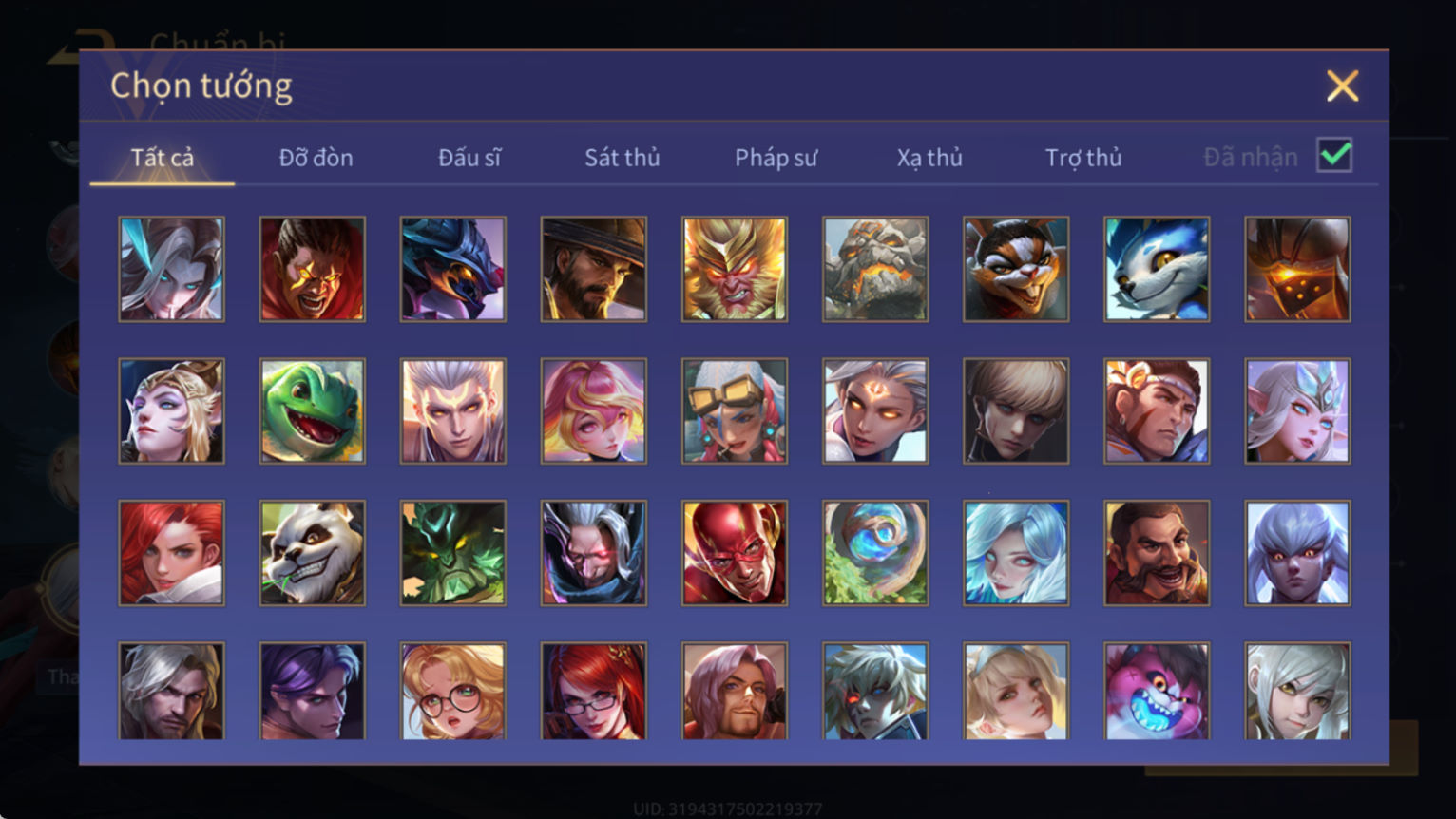Viewport: 1456px width, 819px height.
Task: Choose the panda hero portrait
Action: (x=313, y=553)
